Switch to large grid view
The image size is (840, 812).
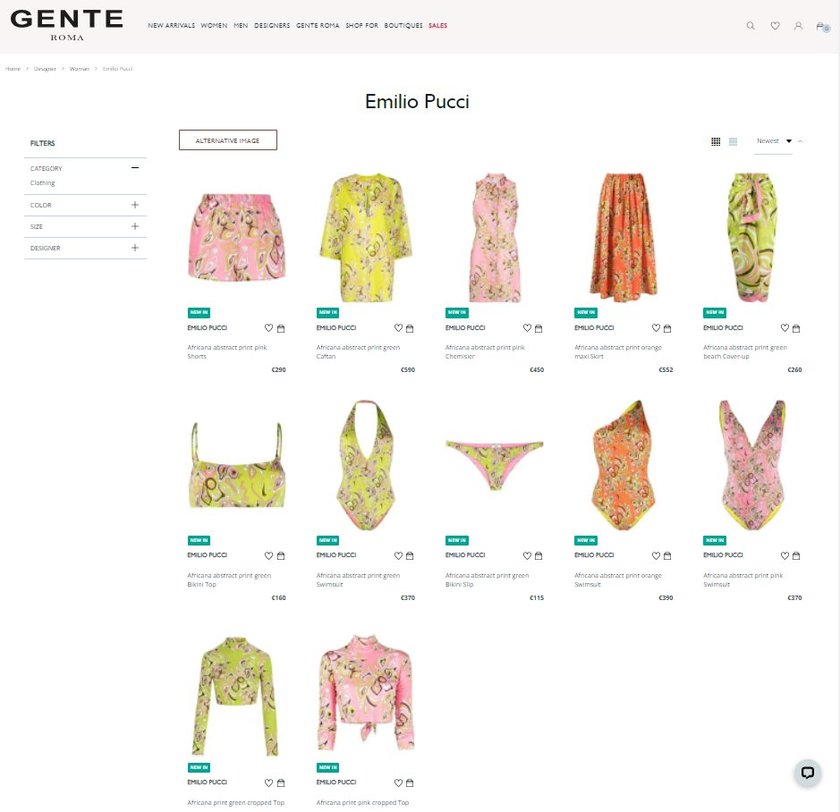[x=733, y=141]
